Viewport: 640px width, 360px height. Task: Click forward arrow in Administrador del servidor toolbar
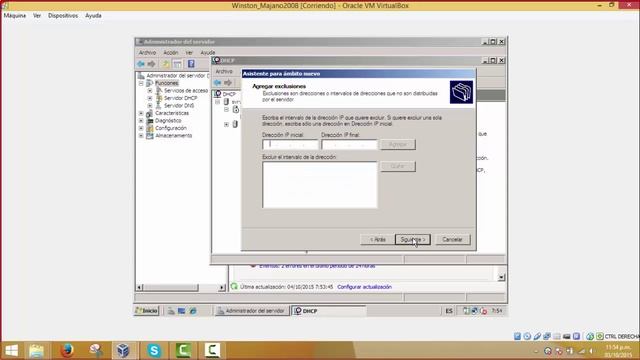pyautogui.click(x=151, y=64)
